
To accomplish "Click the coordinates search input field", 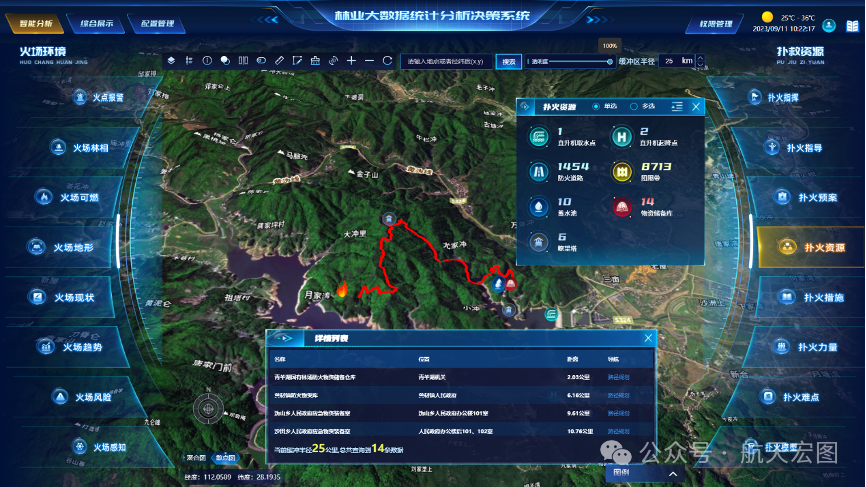I will point(448,61).
